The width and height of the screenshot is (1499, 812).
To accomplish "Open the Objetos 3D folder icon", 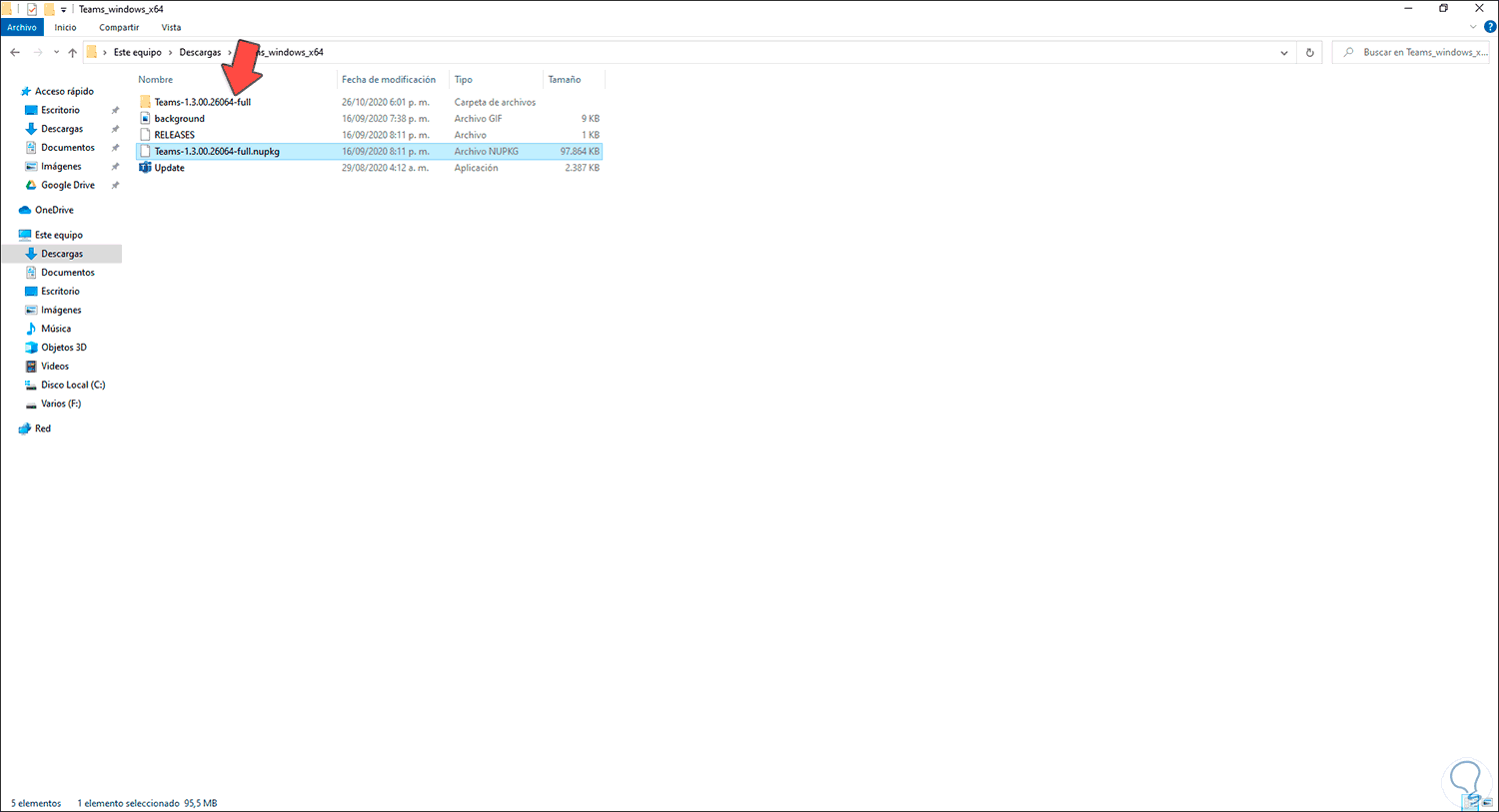I will [31, 348].
